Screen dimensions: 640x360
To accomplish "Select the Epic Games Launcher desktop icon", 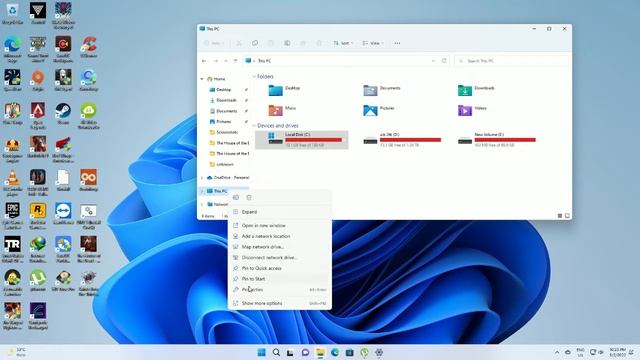I will click(x=12, y=216).
